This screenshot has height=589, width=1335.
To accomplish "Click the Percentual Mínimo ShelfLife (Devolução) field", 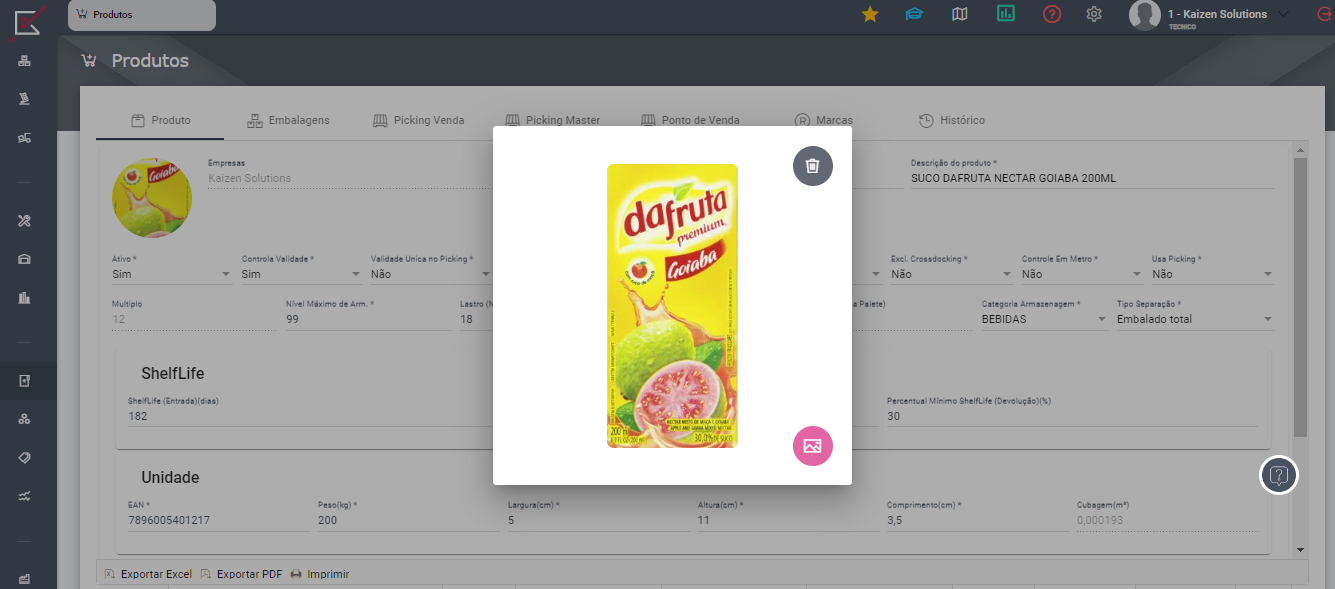I will (1072, 416).
